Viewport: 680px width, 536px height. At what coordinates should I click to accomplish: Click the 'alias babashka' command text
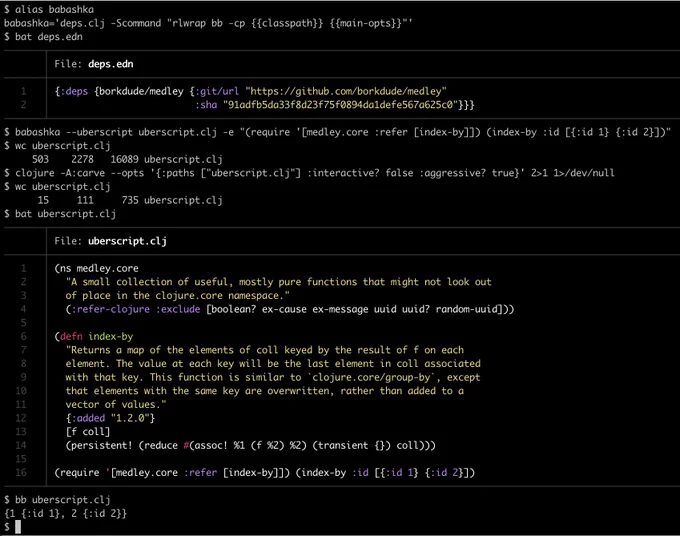[54, 9]
